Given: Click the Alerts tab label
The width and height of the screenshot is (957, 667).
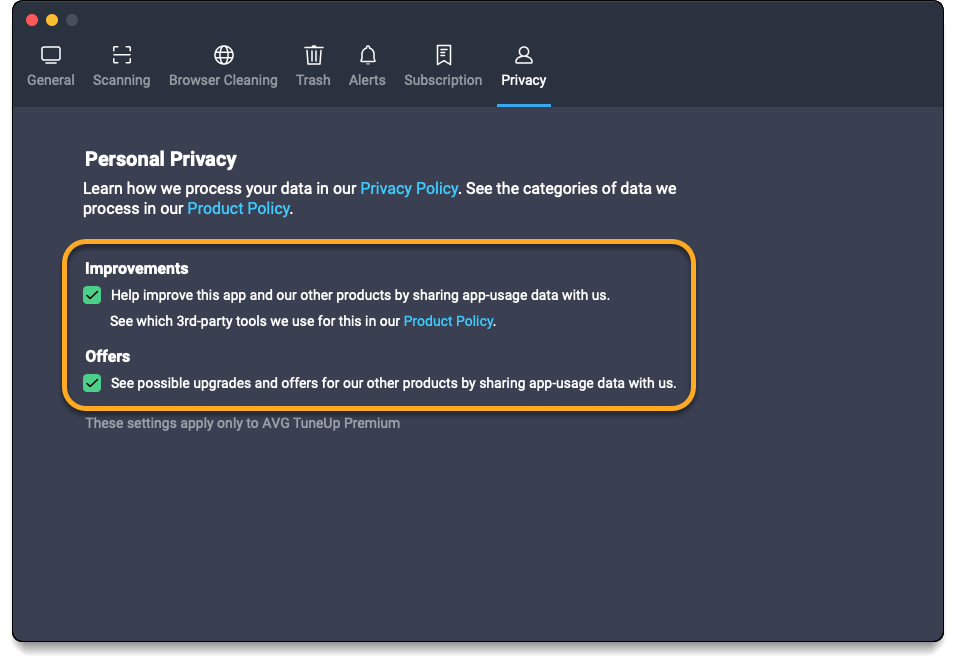Looking at the screenshot, I should click(367, 80).
